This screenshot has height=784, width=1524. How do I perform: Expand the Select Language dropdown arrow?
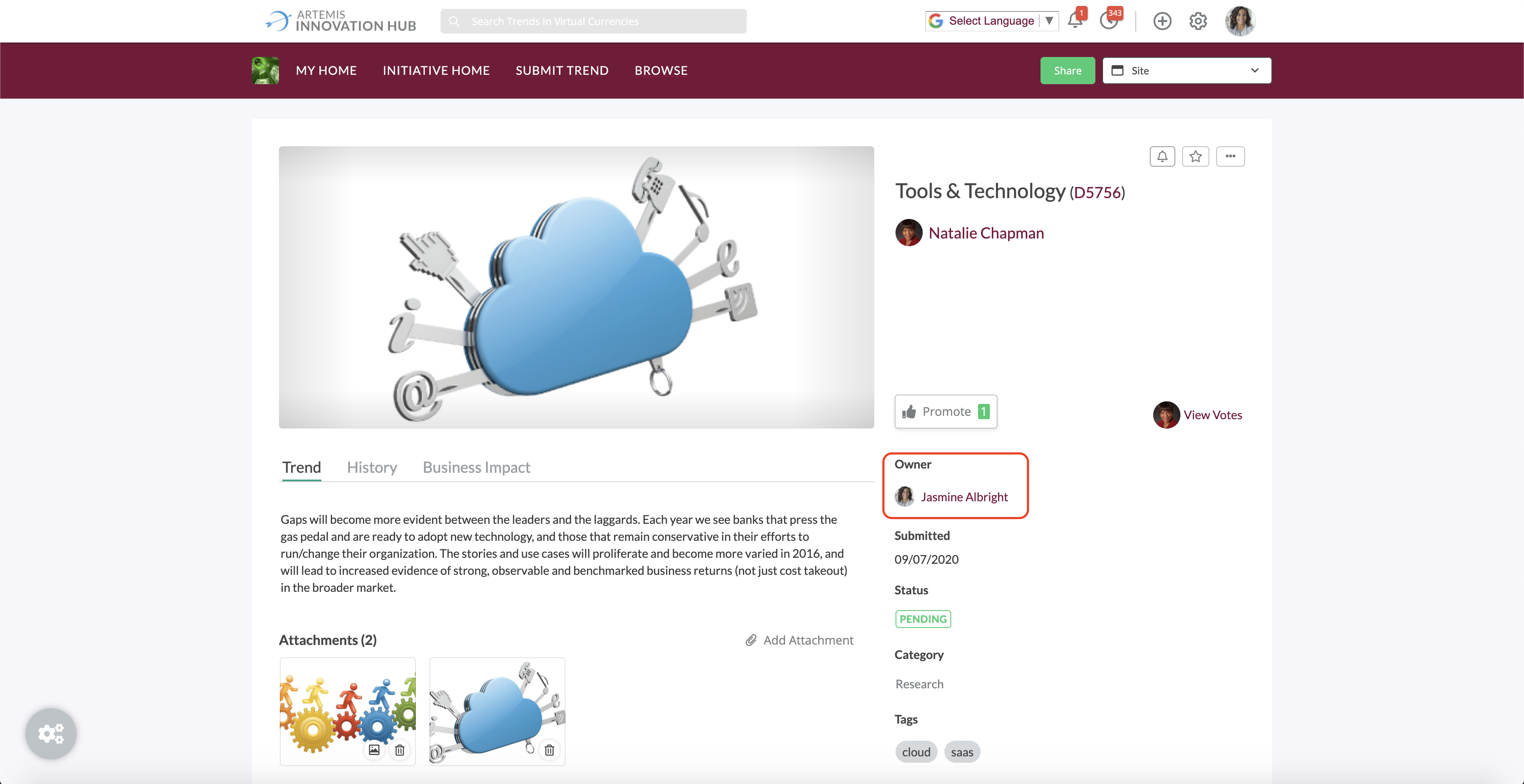pyautogui.click(x=1049, y=21)
